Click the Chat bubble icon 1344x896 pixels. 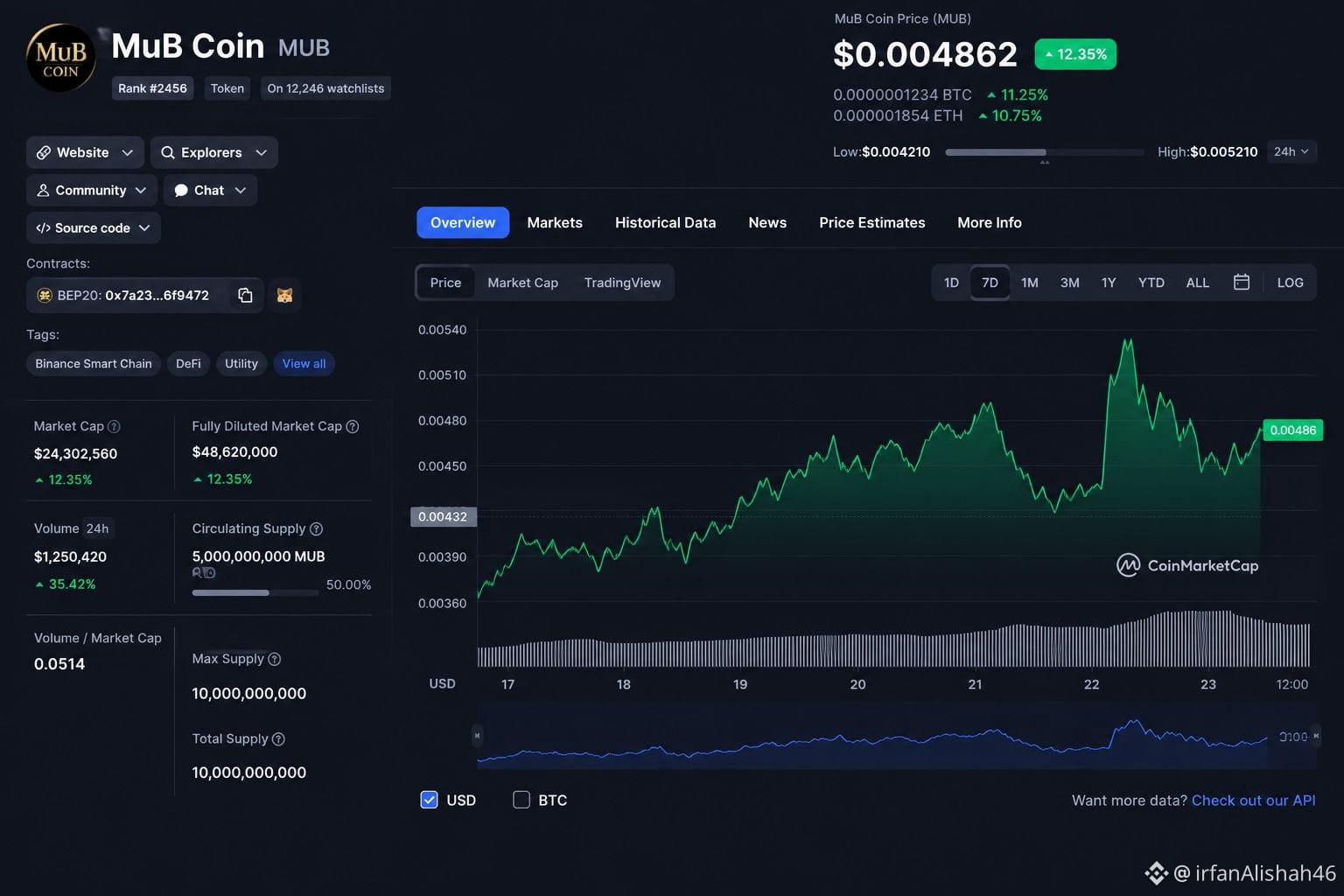(x=181, y=190)
